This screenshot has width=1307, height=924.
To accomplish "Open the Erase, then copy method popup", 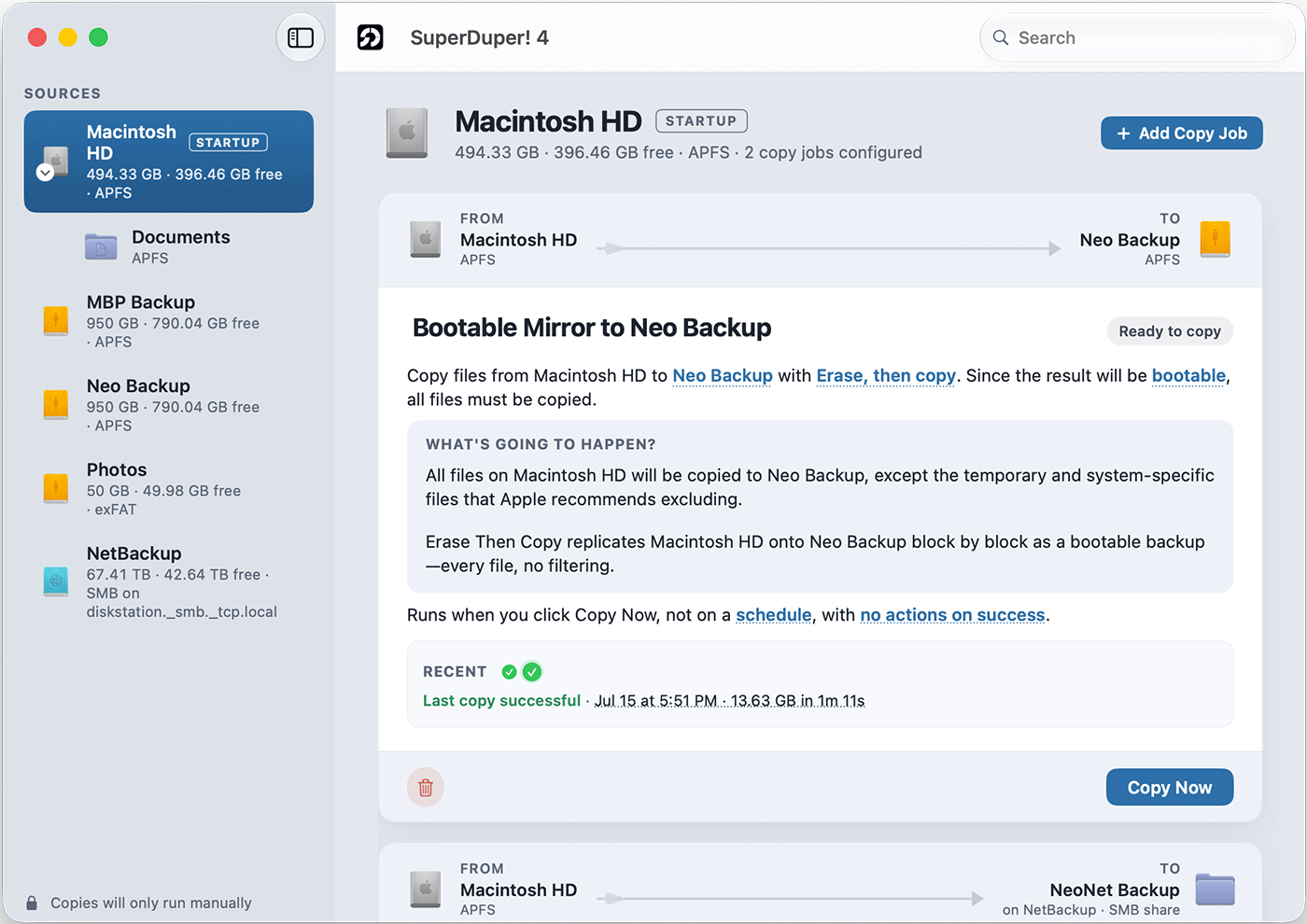I will pos(886,375).
